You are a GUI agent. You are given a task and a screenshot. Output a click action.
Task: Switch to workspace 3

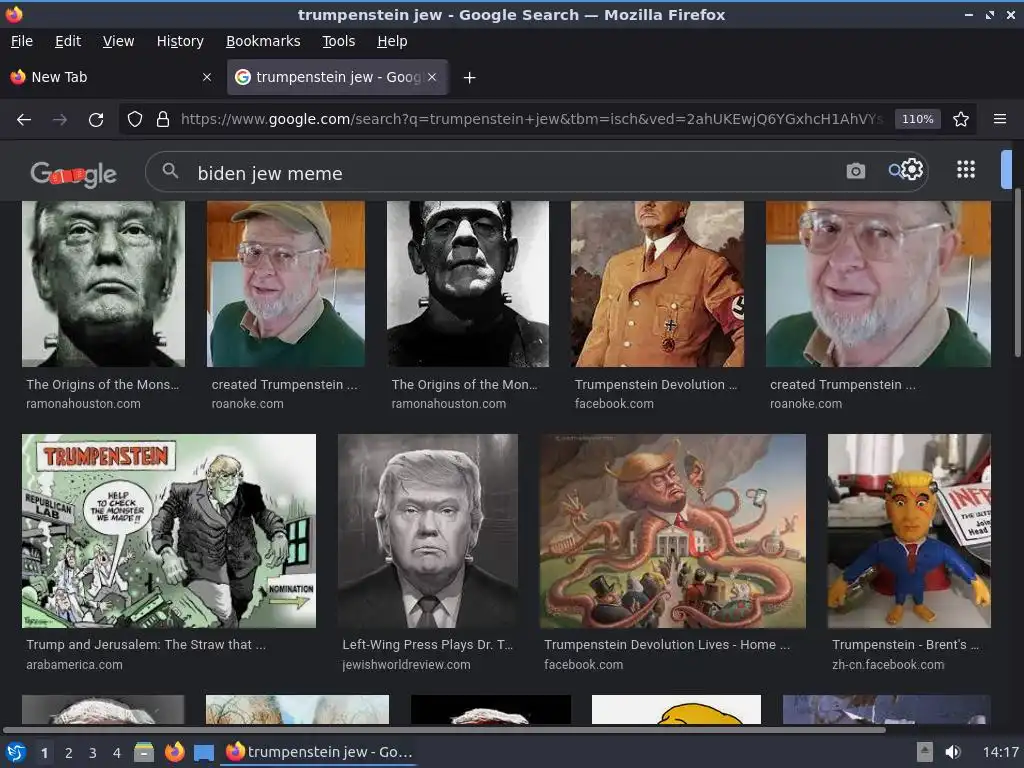93,753
